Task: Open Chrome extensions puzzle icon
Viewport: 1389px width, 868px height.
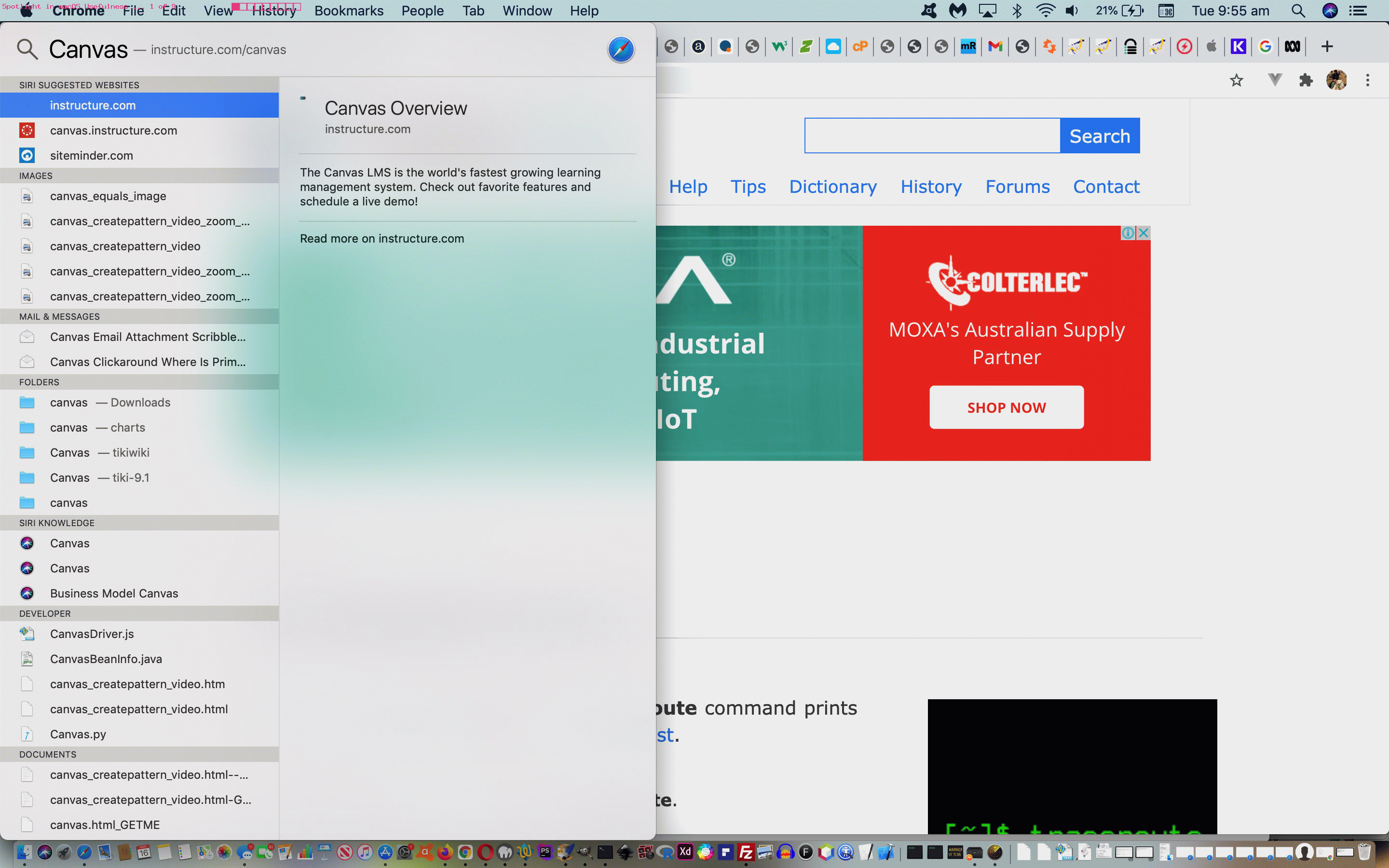Action: 1306,81
